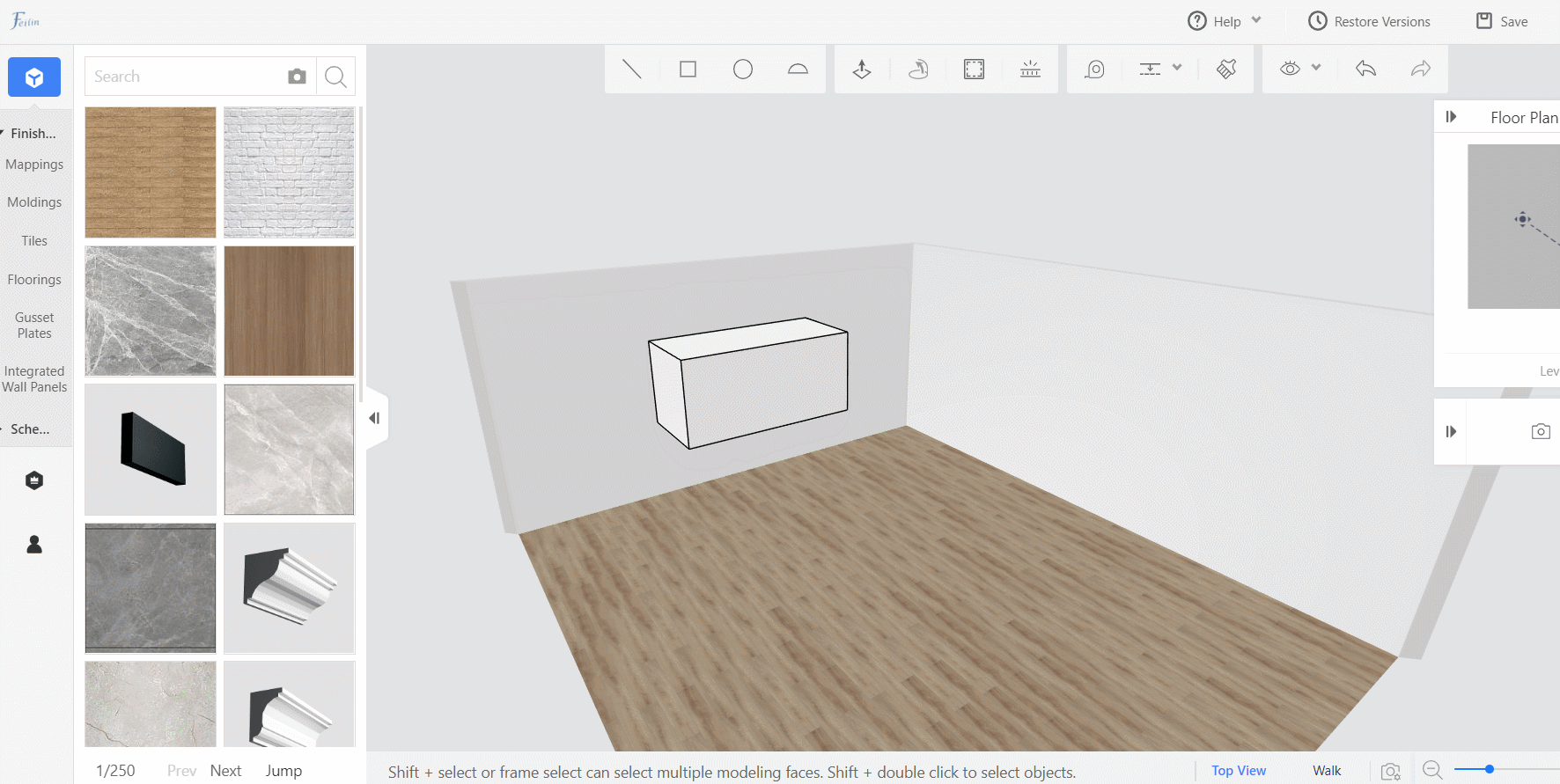The width and height of the screenshot is (1560, 784).
Task: Go to Next page of materials
Action: (x=225, y=771)
